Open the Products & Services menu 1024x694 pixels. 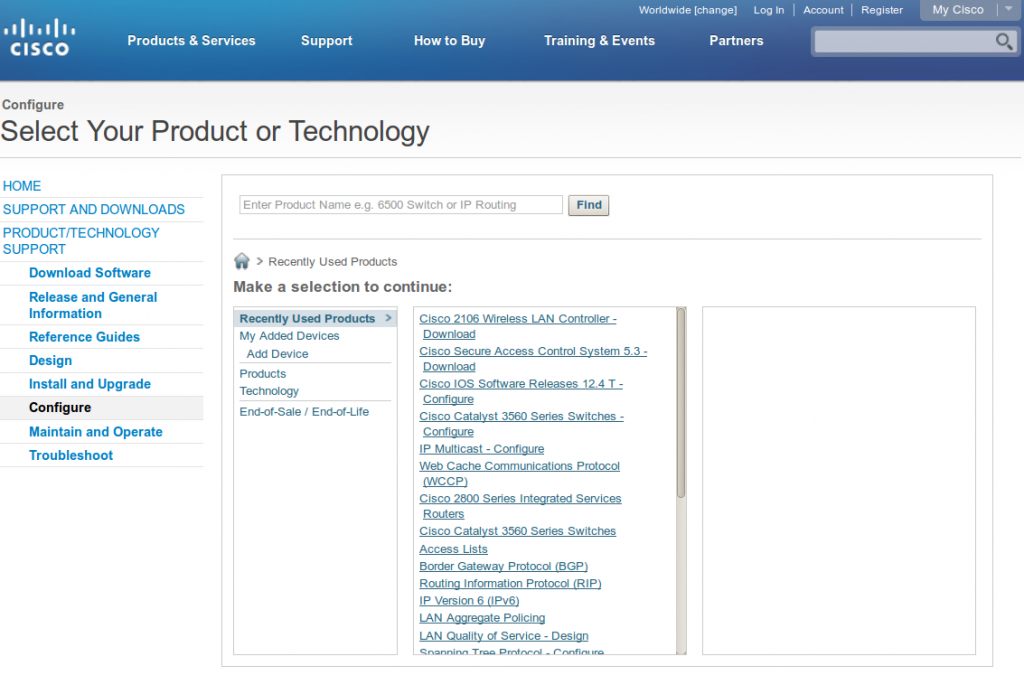point(191,41)
